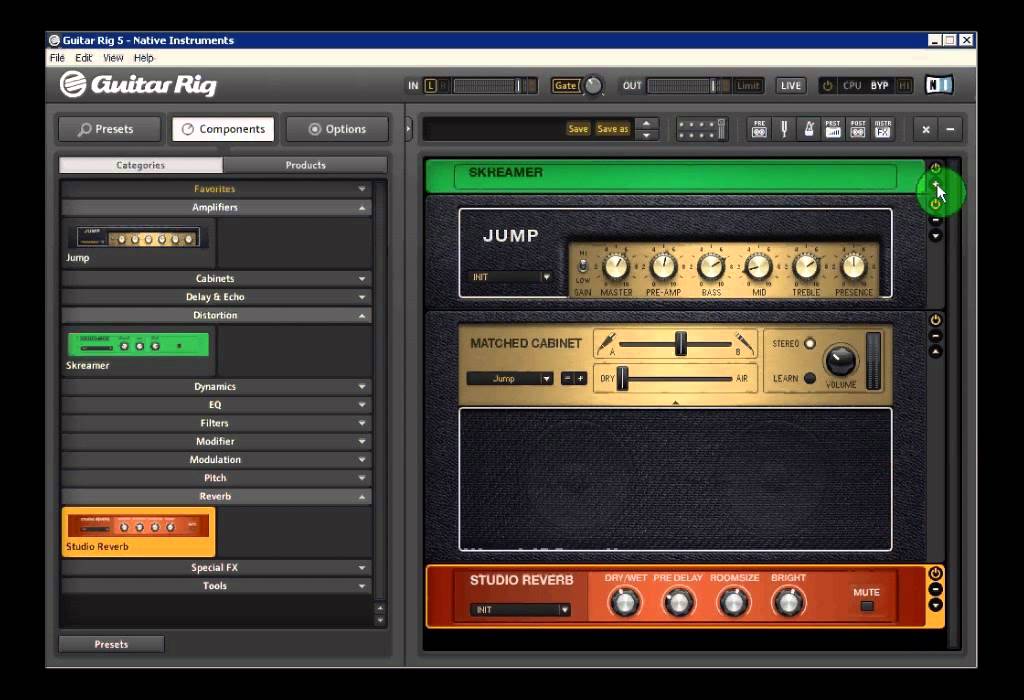Expand the Special FX category
The image size is (1024, 700).
[x=216, y=567]
